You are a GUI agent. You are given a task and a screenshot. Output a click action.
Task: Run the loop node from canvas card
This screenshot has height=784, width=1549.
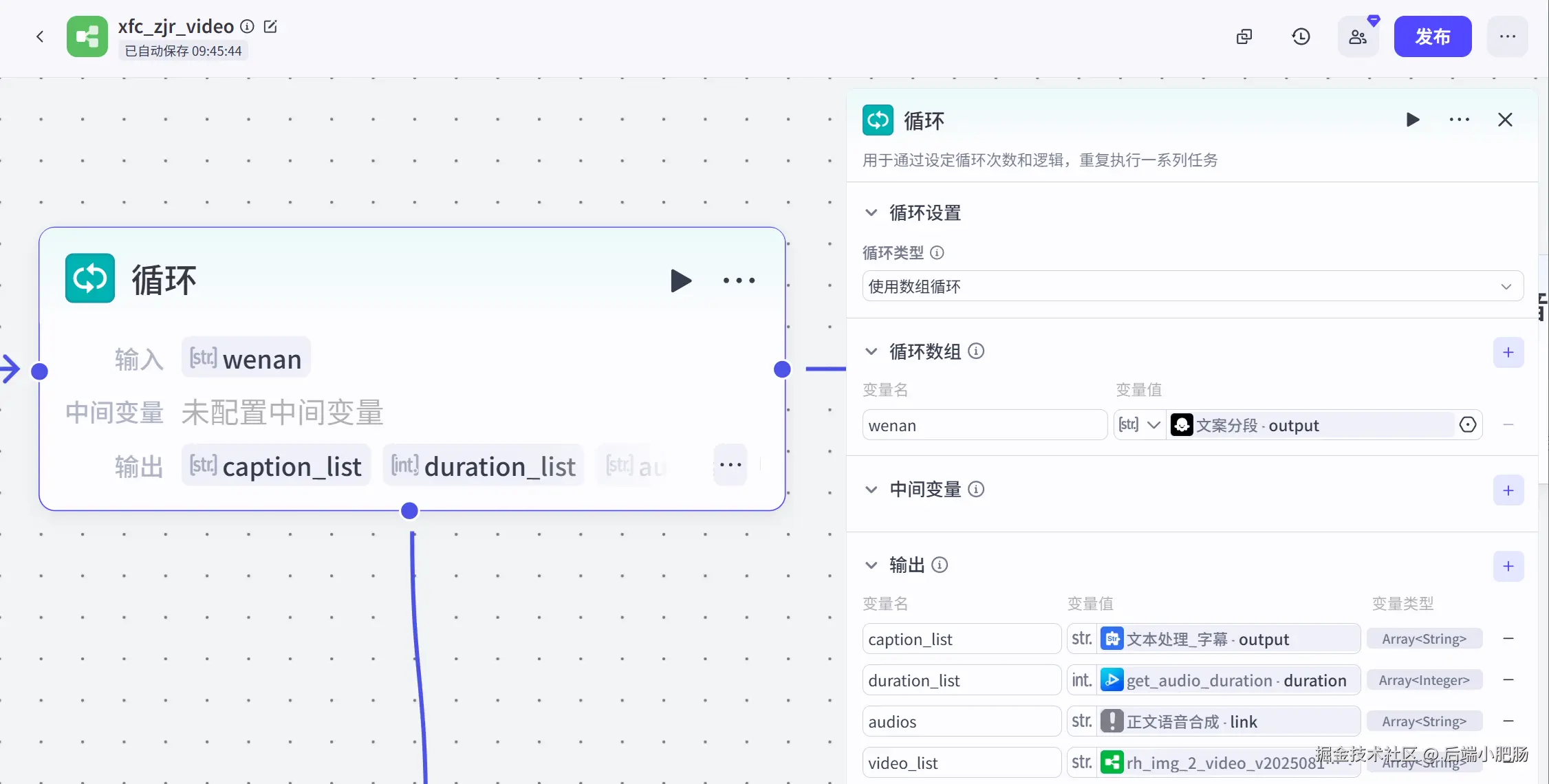[680, 281]
